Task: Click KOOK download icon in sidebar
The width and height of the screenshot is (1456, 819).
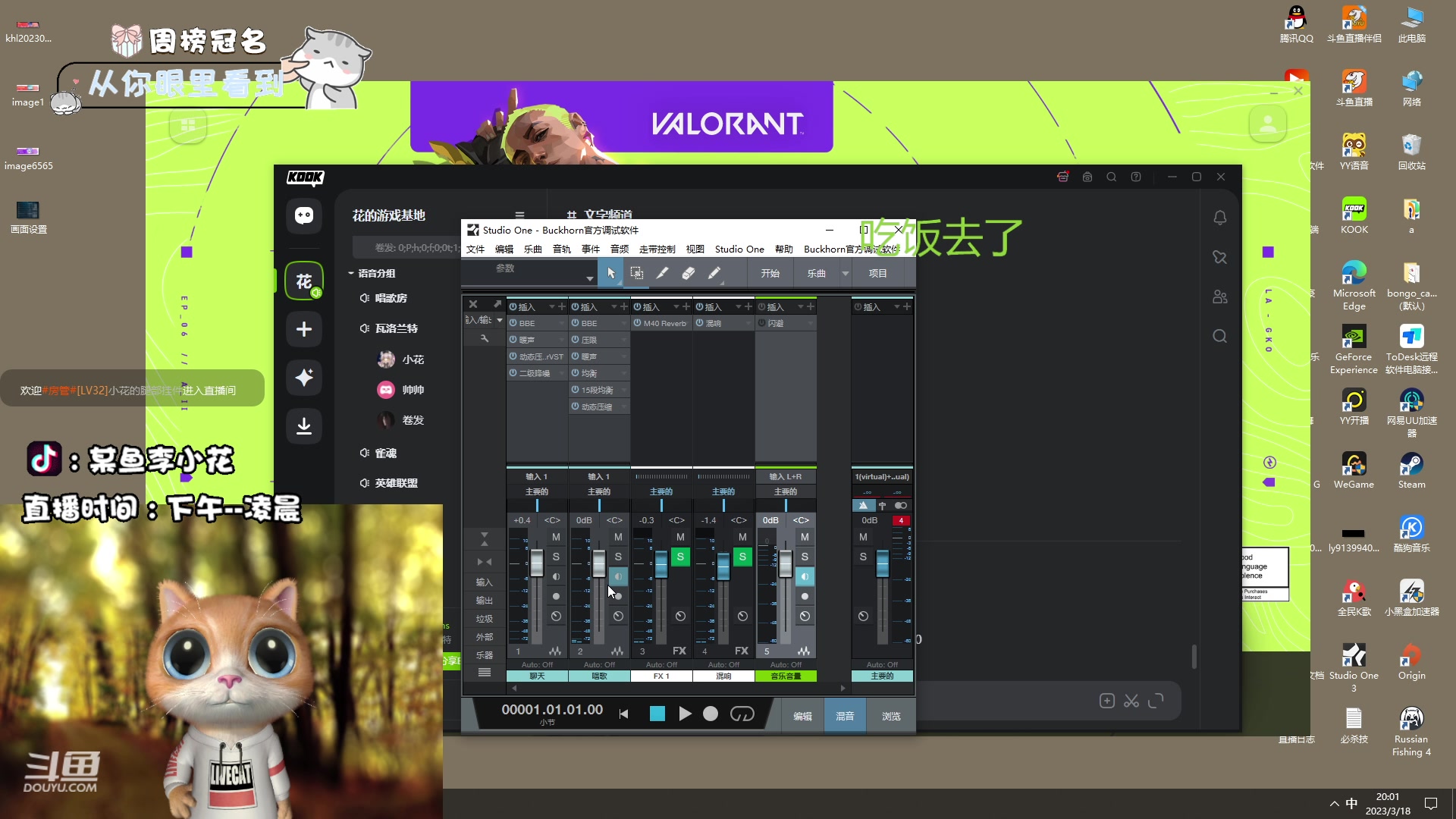Action: 304,426
